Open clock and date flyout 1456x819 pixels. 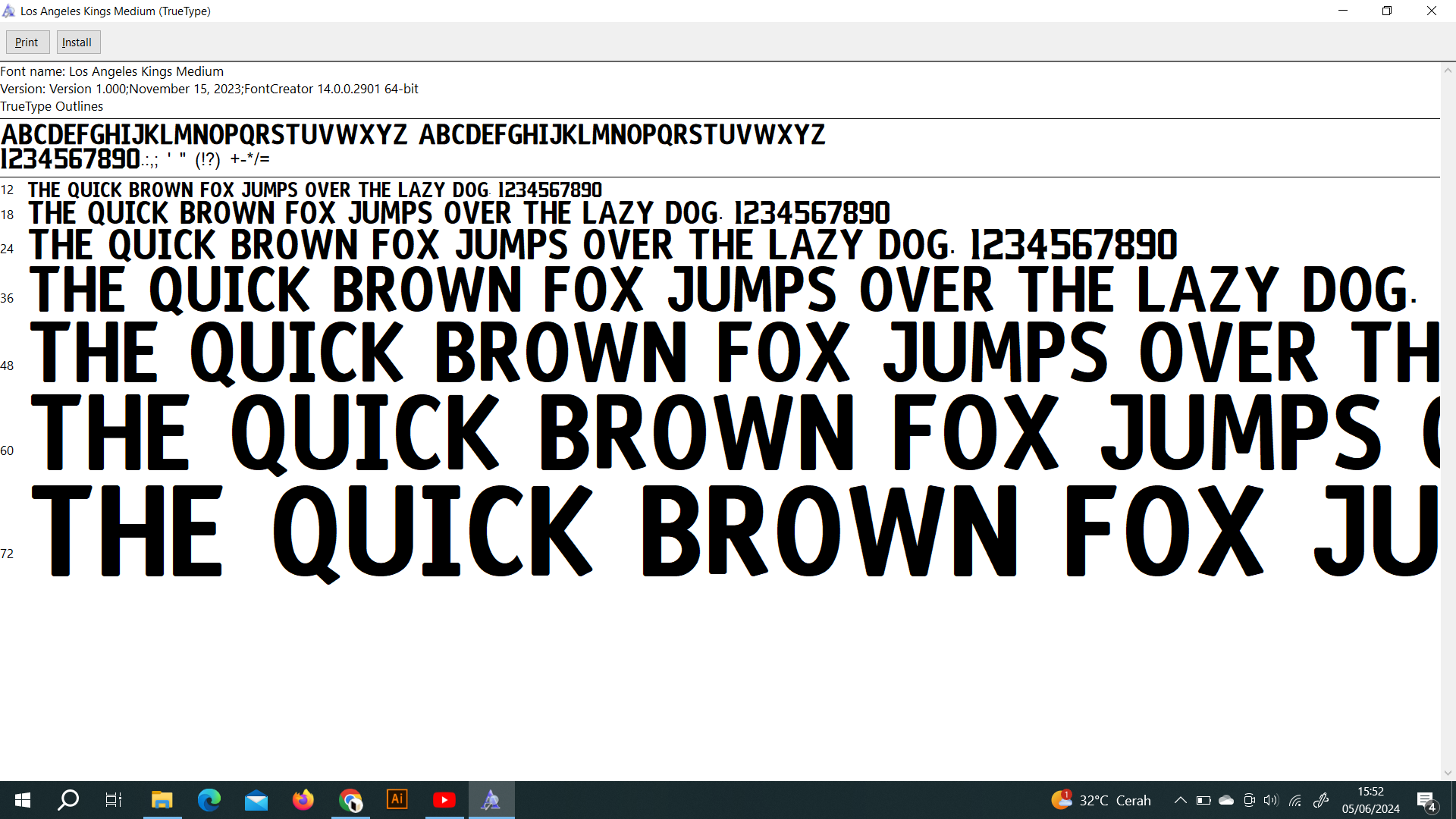(x=1370, y=800)
